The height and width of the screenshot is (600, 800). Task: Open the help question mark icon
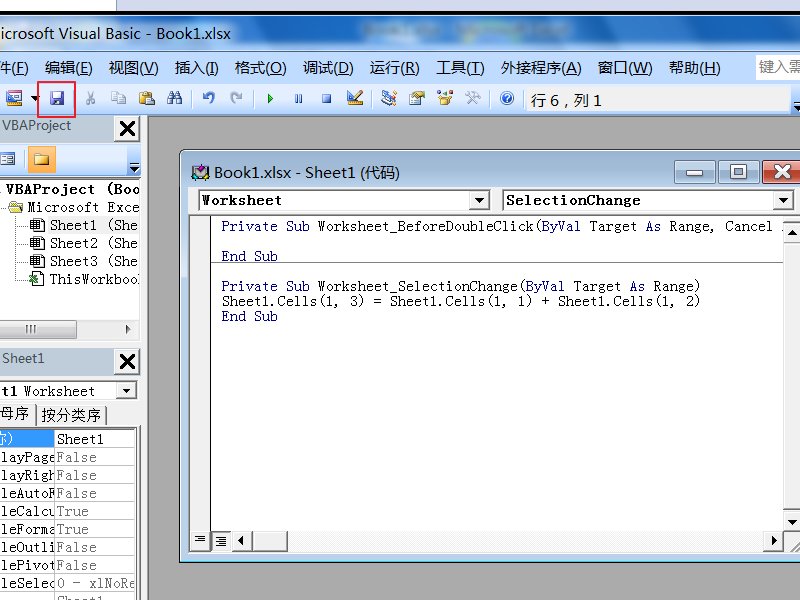507,98
